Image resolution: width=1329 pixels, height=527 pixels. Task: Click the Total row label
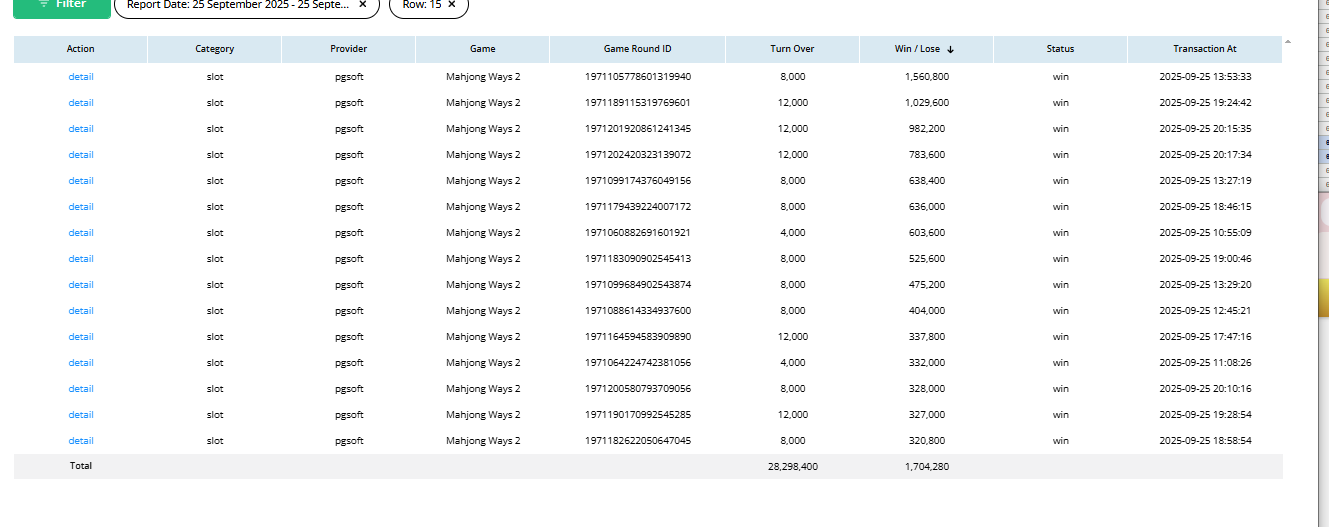pyautogui.click(x=80, y=466)
